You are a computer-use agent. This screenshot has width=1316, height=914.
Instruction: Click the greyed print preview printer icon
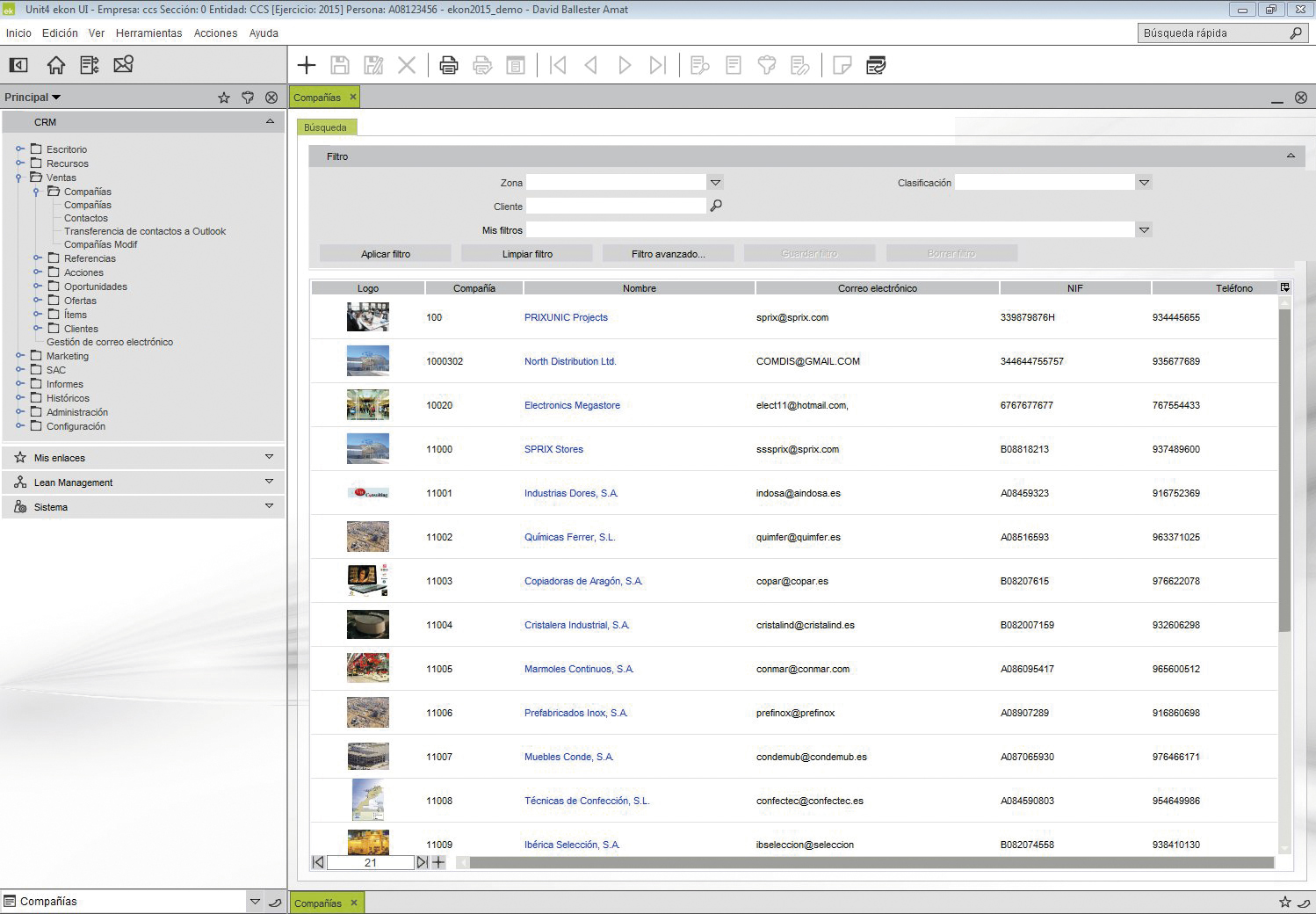coord(482,65)
